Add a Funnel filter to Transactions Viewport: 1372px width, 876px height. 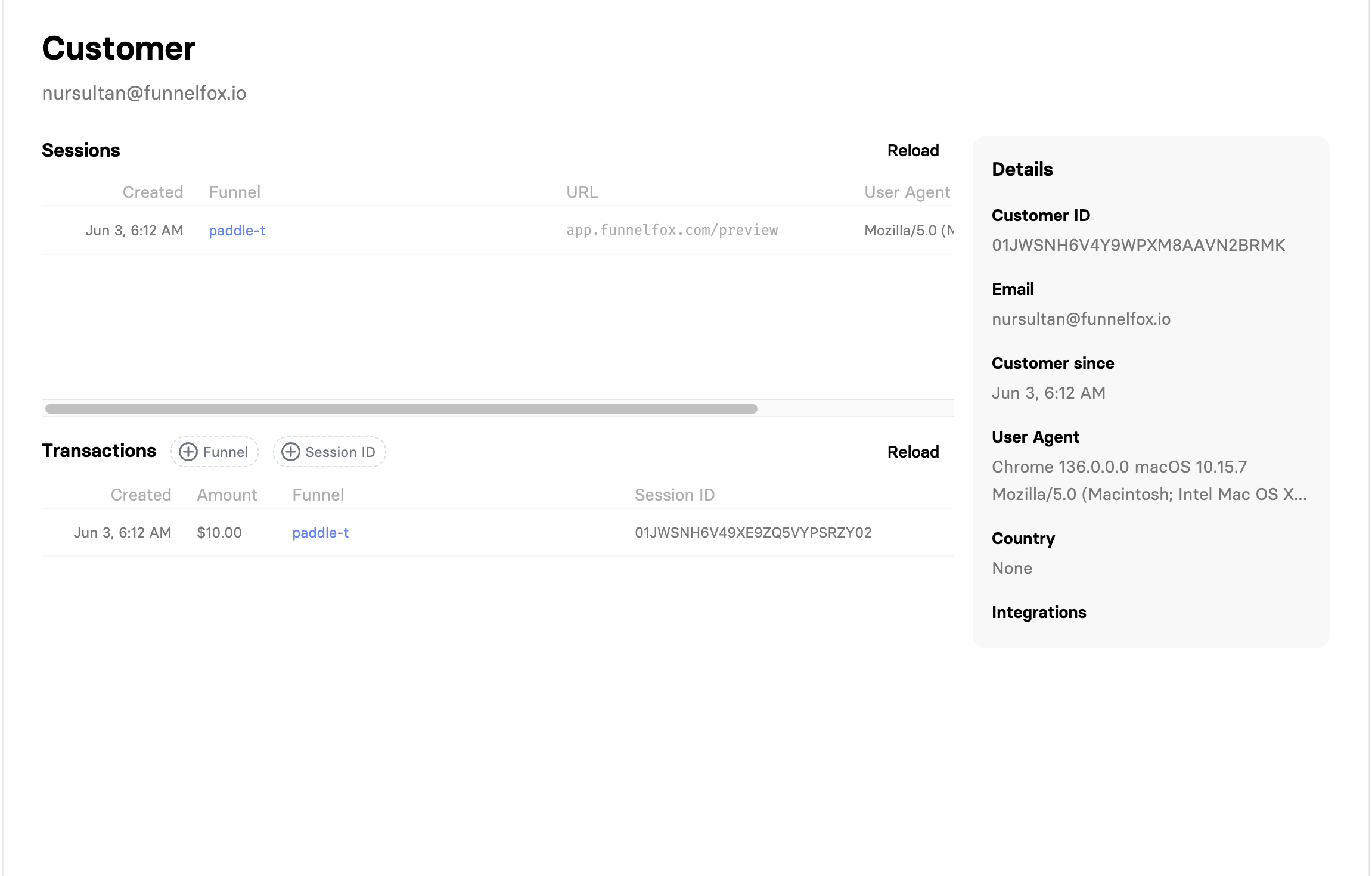pos(215,452)
